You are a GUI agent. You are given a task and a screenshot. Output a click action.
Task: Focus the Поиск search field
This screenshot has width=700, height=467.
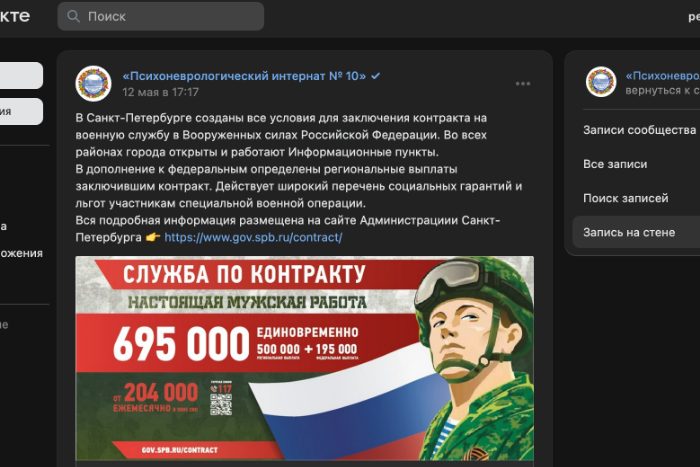161,17
